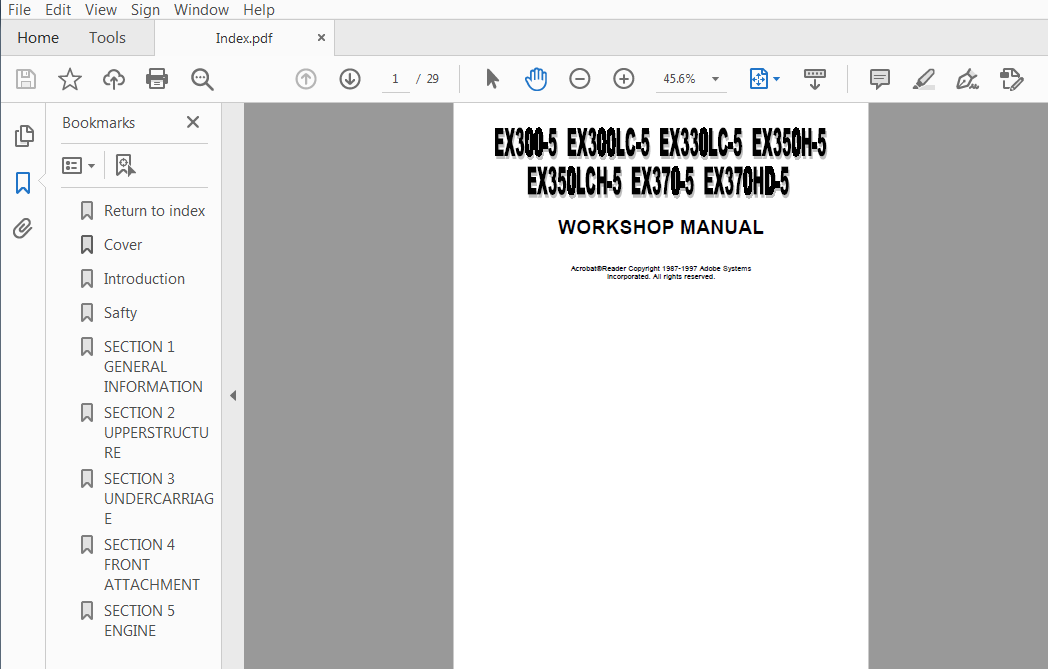Open the Edit menu

coord(58,10)
